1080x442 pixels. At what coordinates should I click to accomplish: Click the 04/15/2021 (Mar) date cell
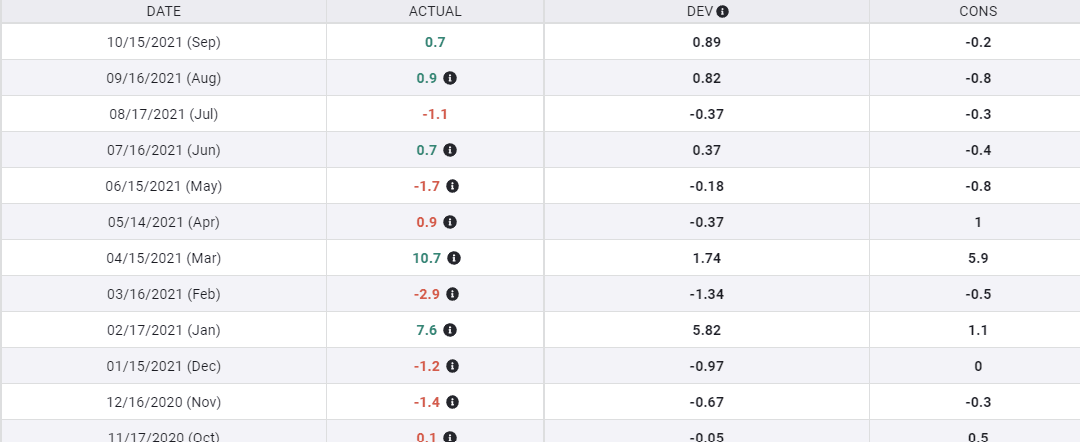164,258
